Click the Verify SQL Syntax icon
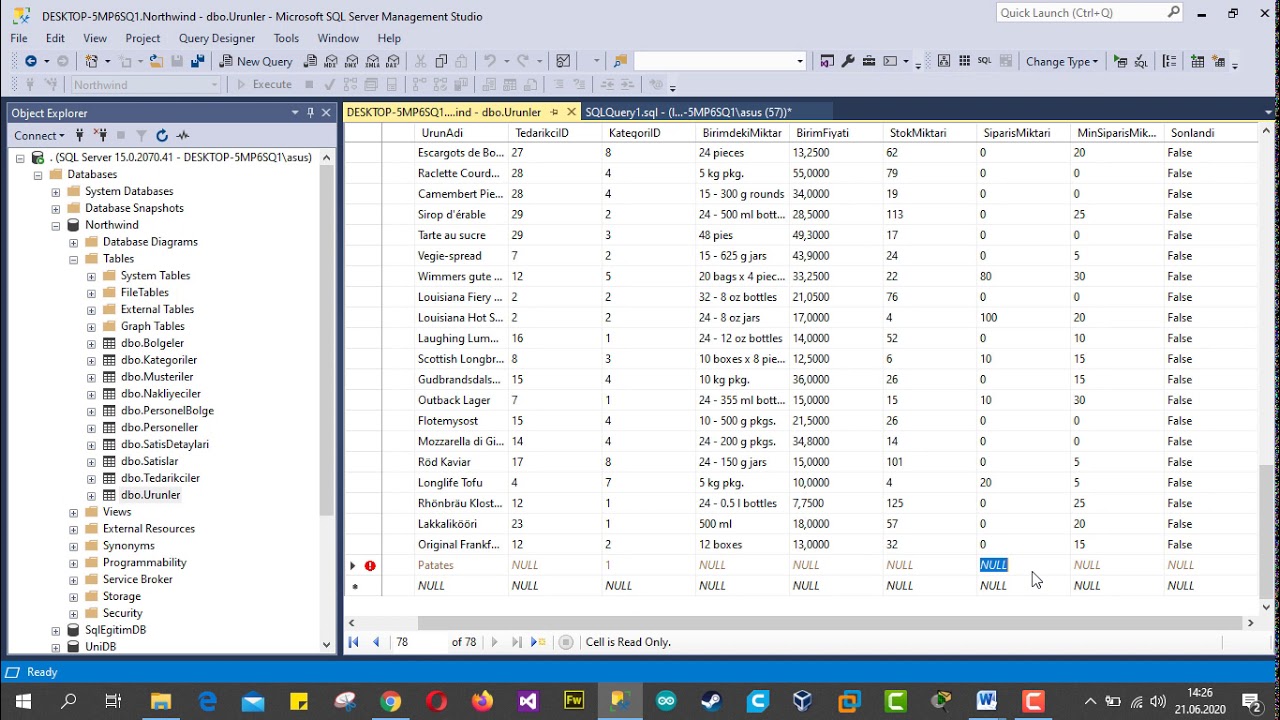1280x720 pixels. tap(1141, 61)
